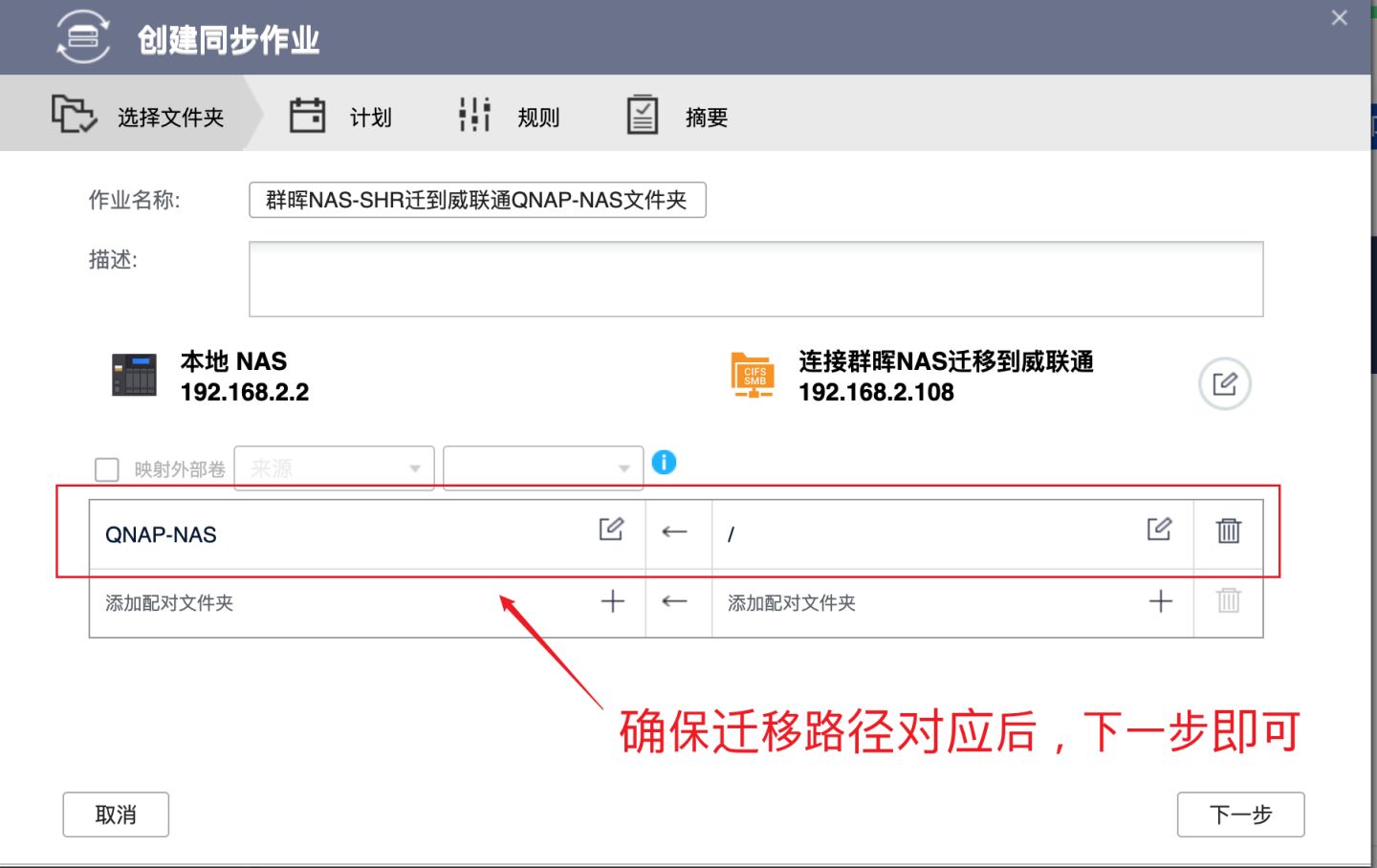The image size is (1377, 868).
Task: Click inside the 描述 text area
Action: coord(755,277)
